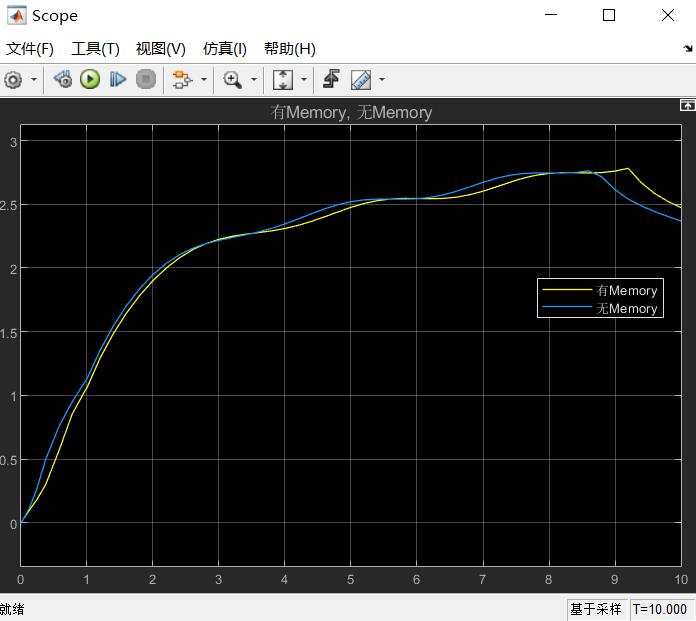Toggle 有Memory signal in the legend
The image size is (696, 621).
click(x=626, y=290)
